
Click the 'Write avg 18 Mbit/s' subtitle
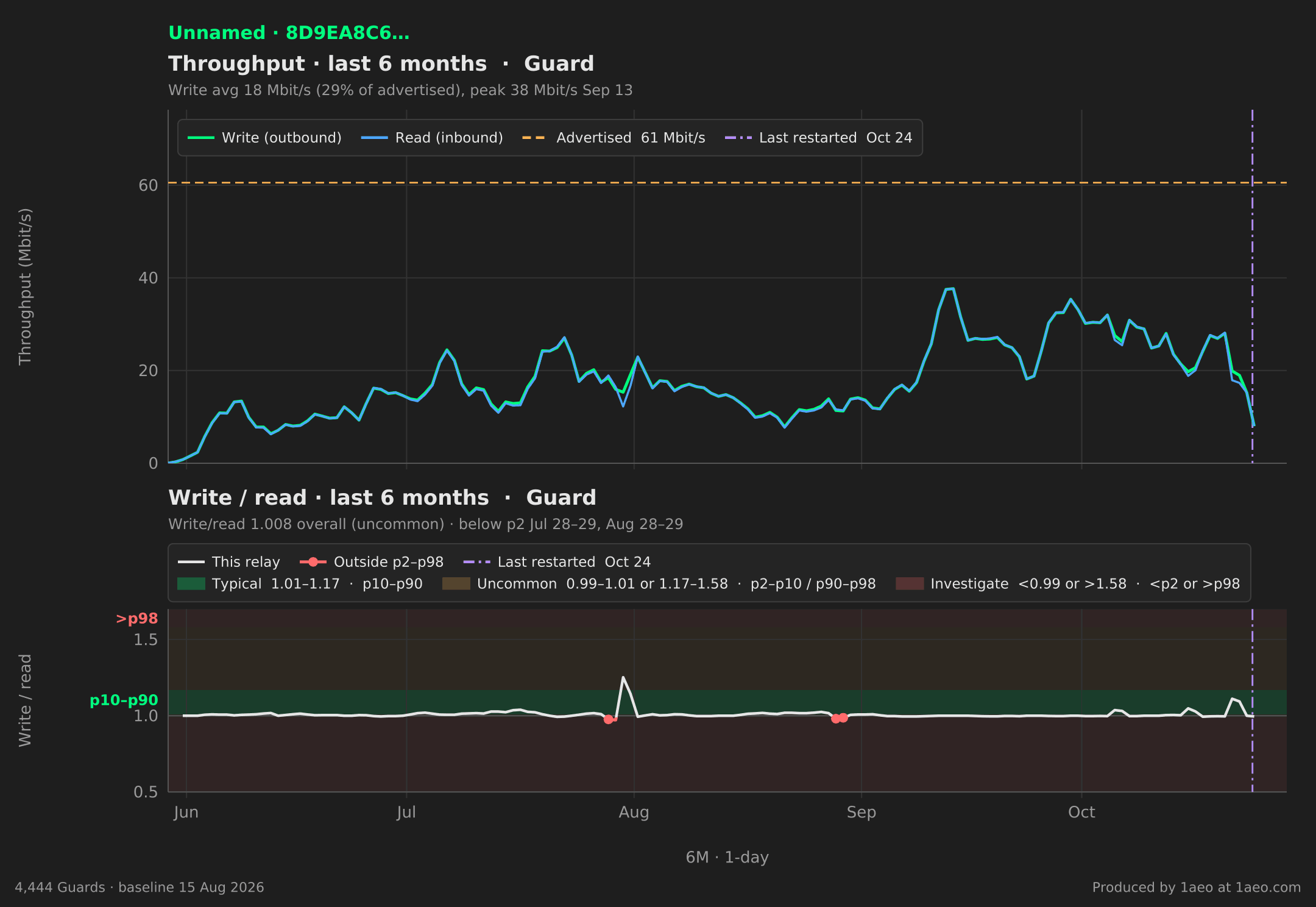(400, 90)
